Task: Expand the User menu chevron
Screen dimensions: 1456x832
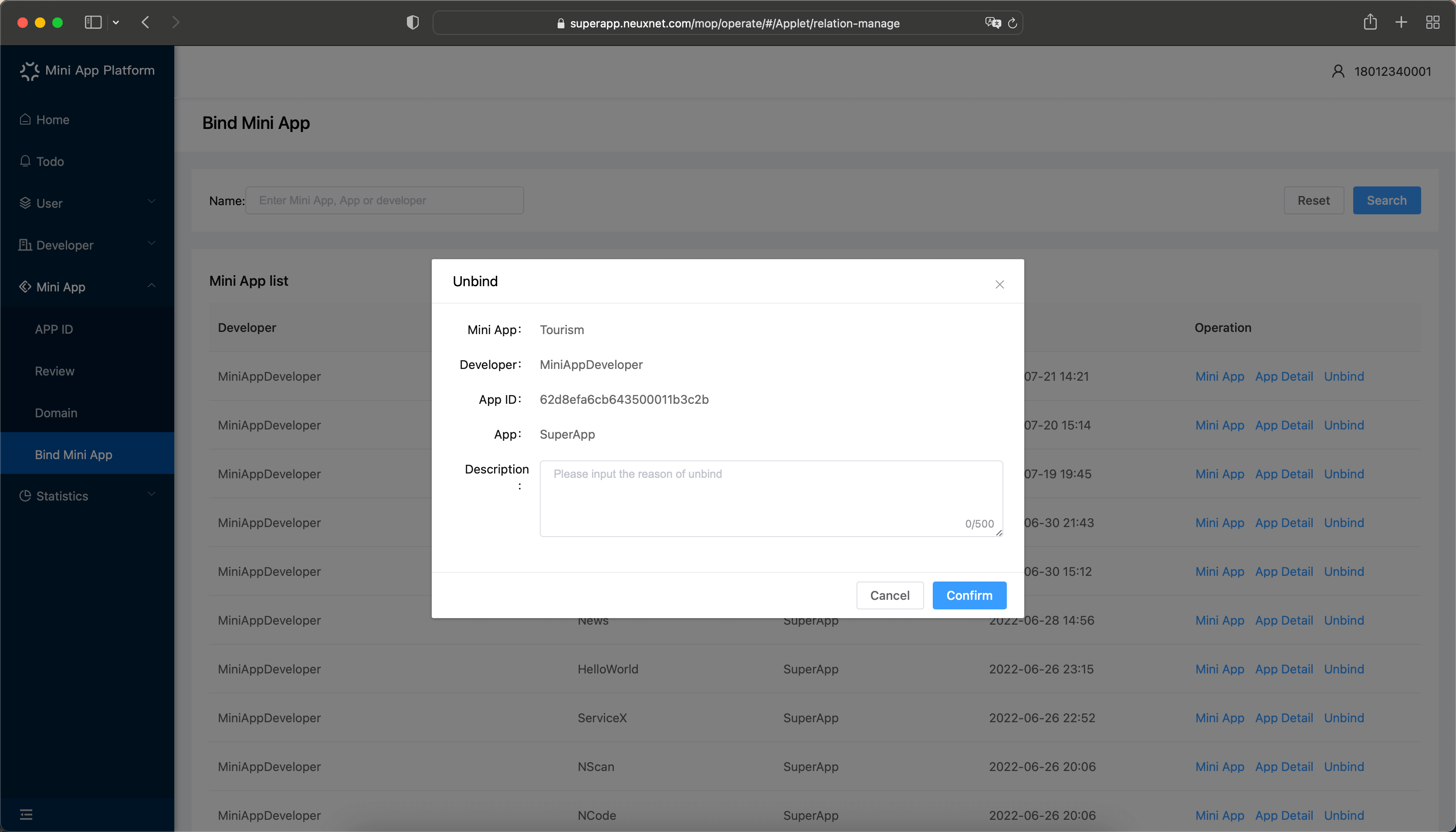Action: pyautogui.click(x=152, y=201)
